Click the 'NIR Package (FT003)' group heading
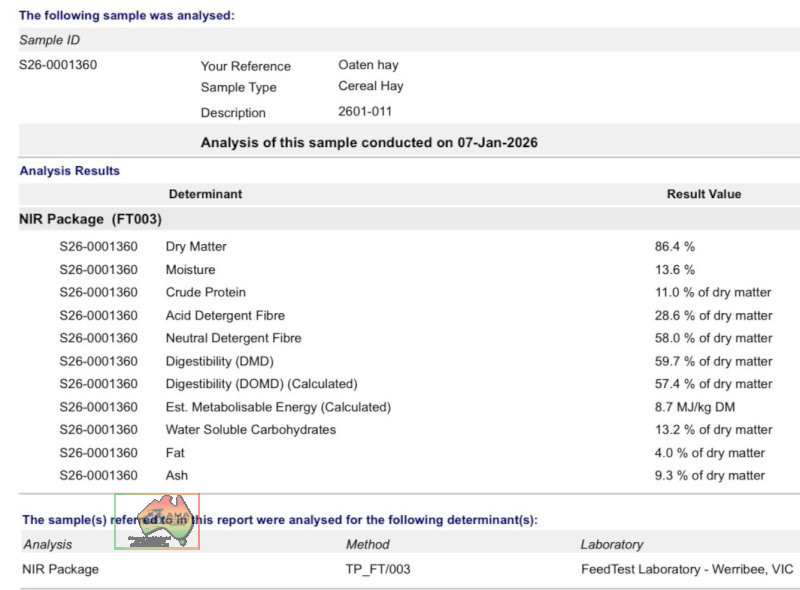 pos(90,219)
